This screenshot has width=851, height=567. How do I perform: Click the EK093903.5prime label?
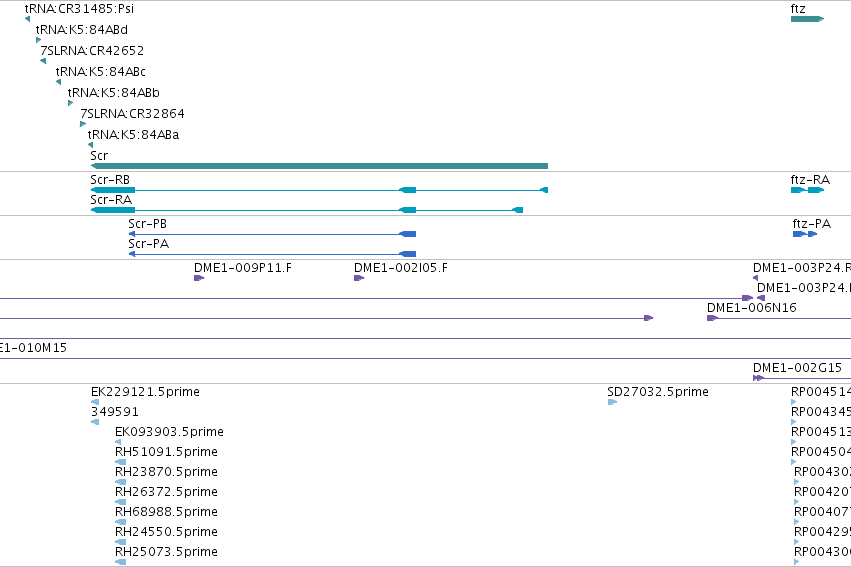169,432
